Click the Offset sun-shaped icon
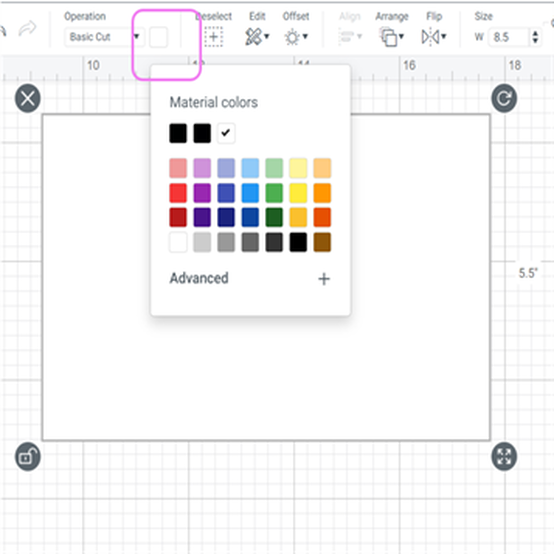Viewport: 554px width, 554px height. coord(292,37)
